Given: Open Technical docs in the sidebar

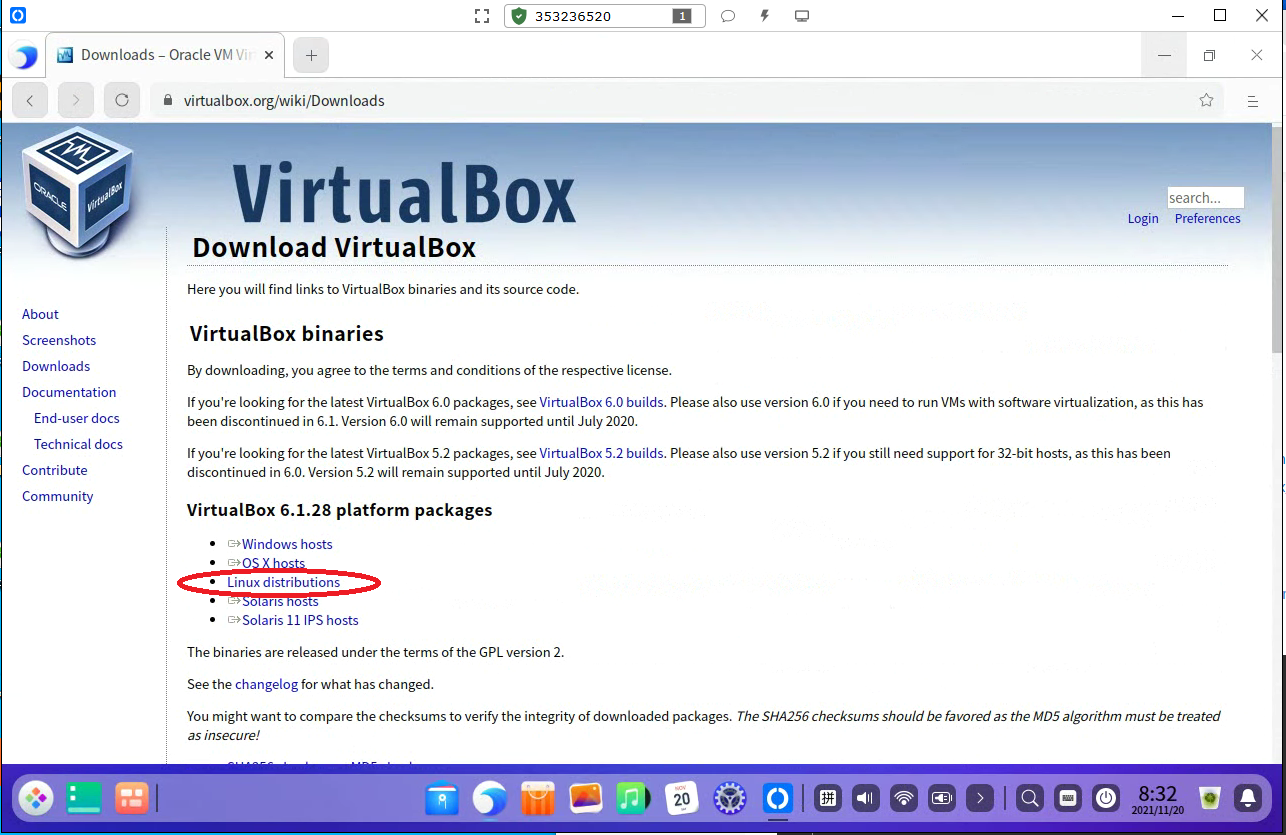Looking at the screenshot, I should point(78,444).
